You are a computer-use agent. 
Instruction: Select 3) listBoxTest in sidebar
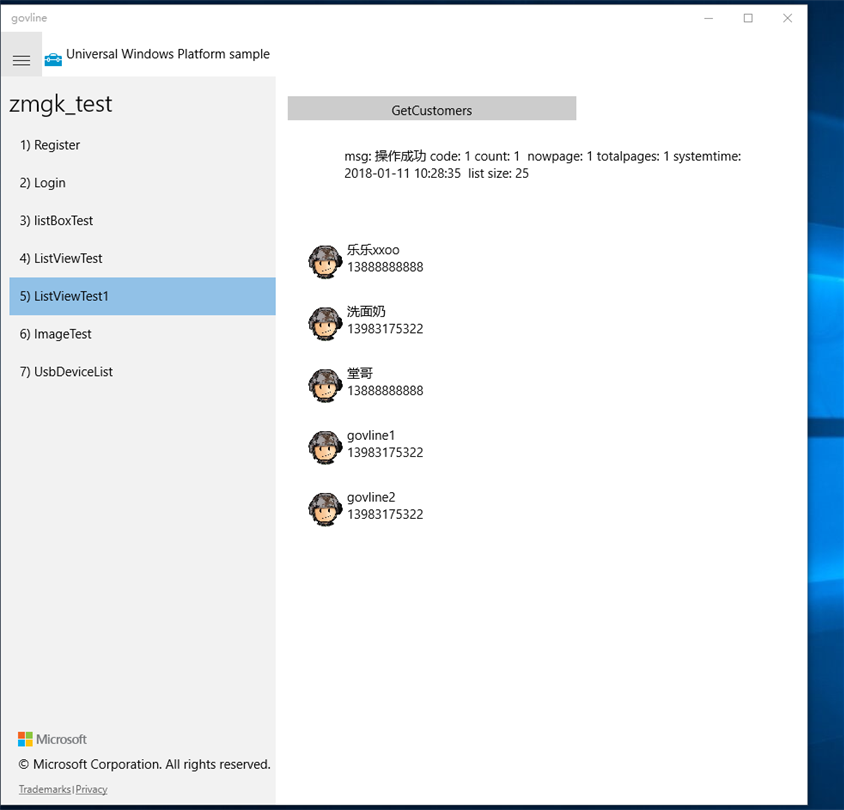point(143,221)
